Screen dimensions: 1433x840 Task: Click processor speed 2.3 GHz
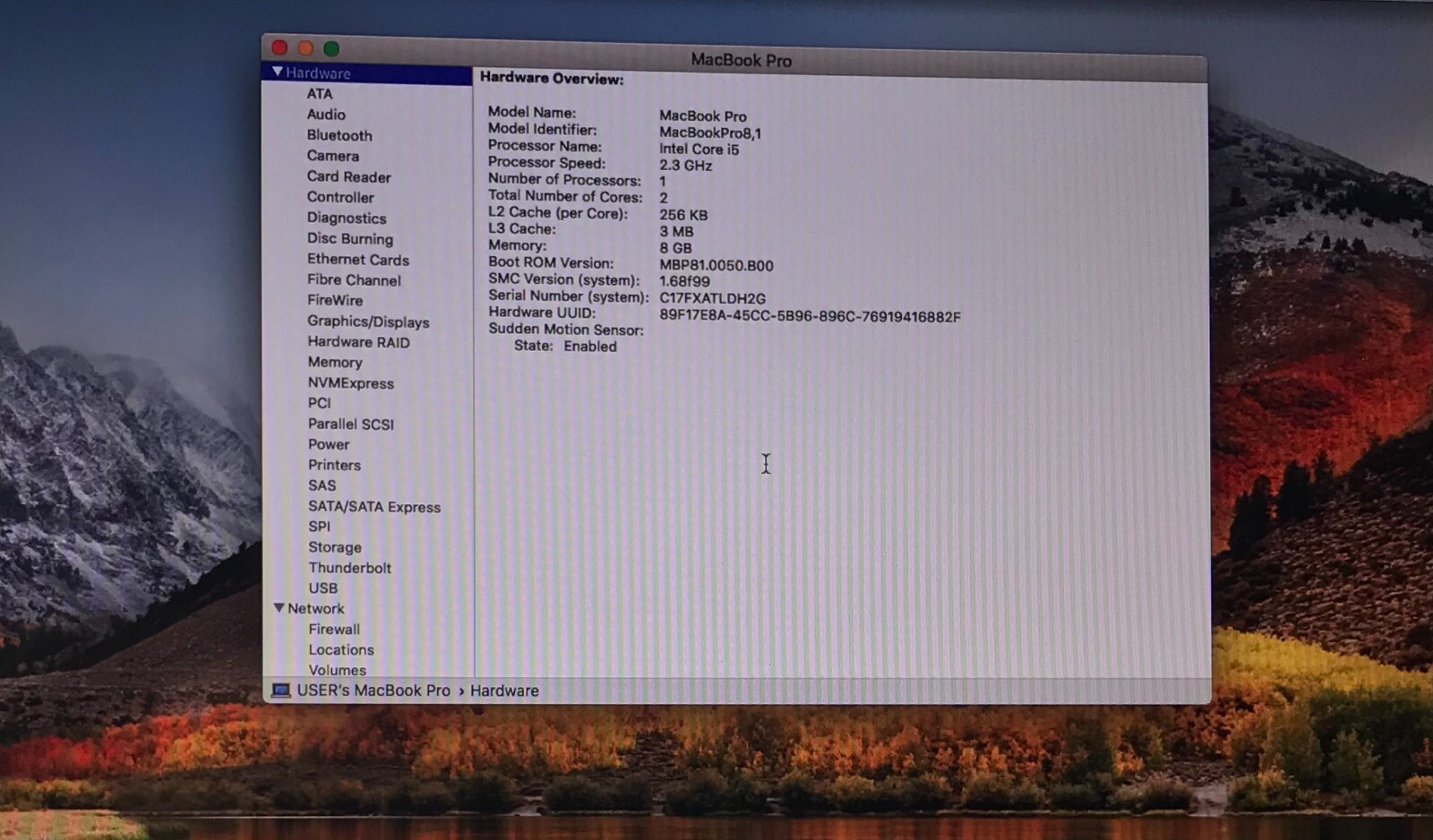pos(685,166)
